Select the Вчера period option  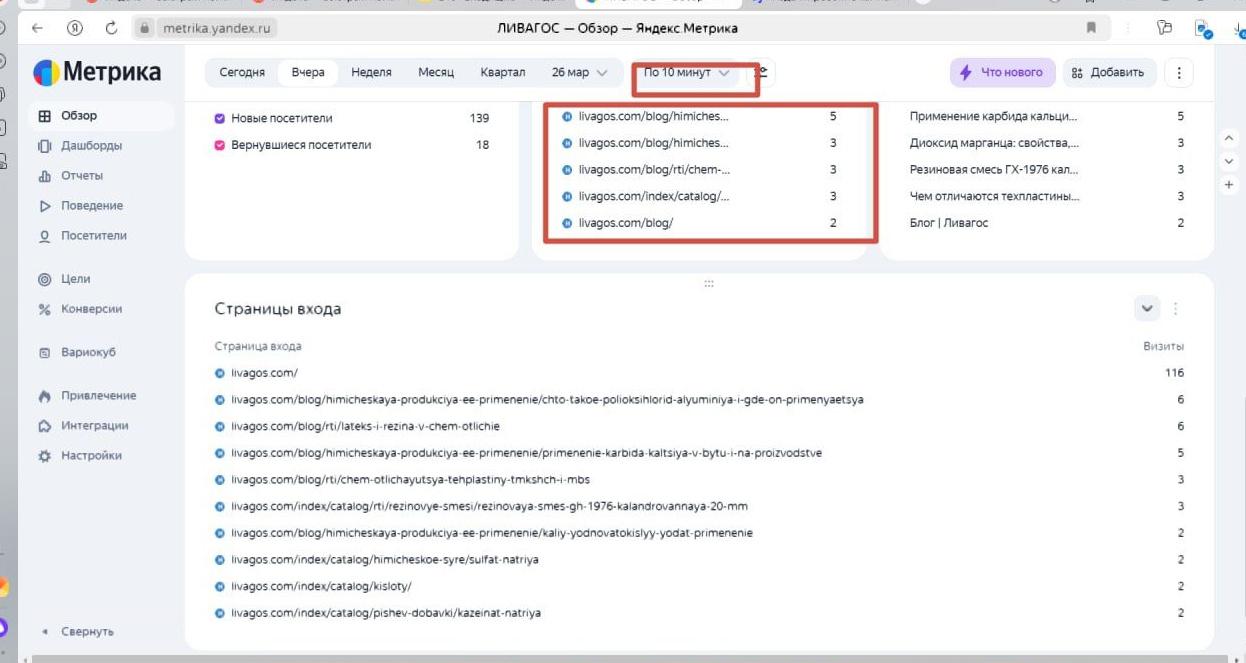click(x=308, y=73)
